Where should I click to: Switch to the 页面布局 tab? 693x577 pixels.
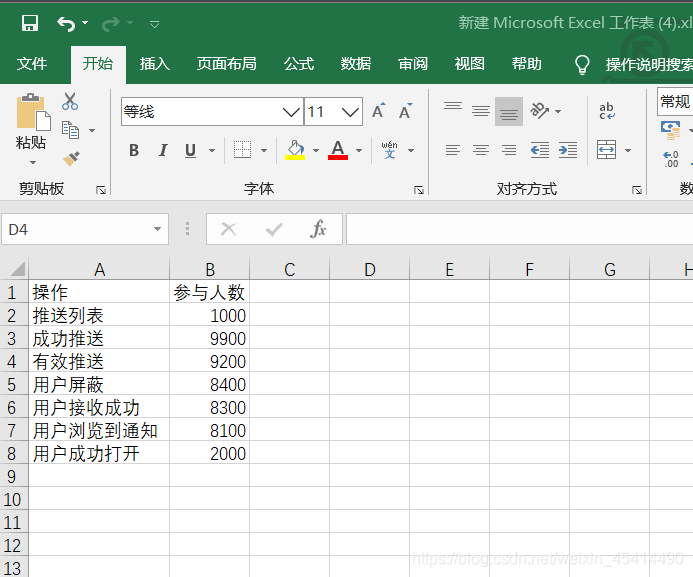[x=226, y=64]
